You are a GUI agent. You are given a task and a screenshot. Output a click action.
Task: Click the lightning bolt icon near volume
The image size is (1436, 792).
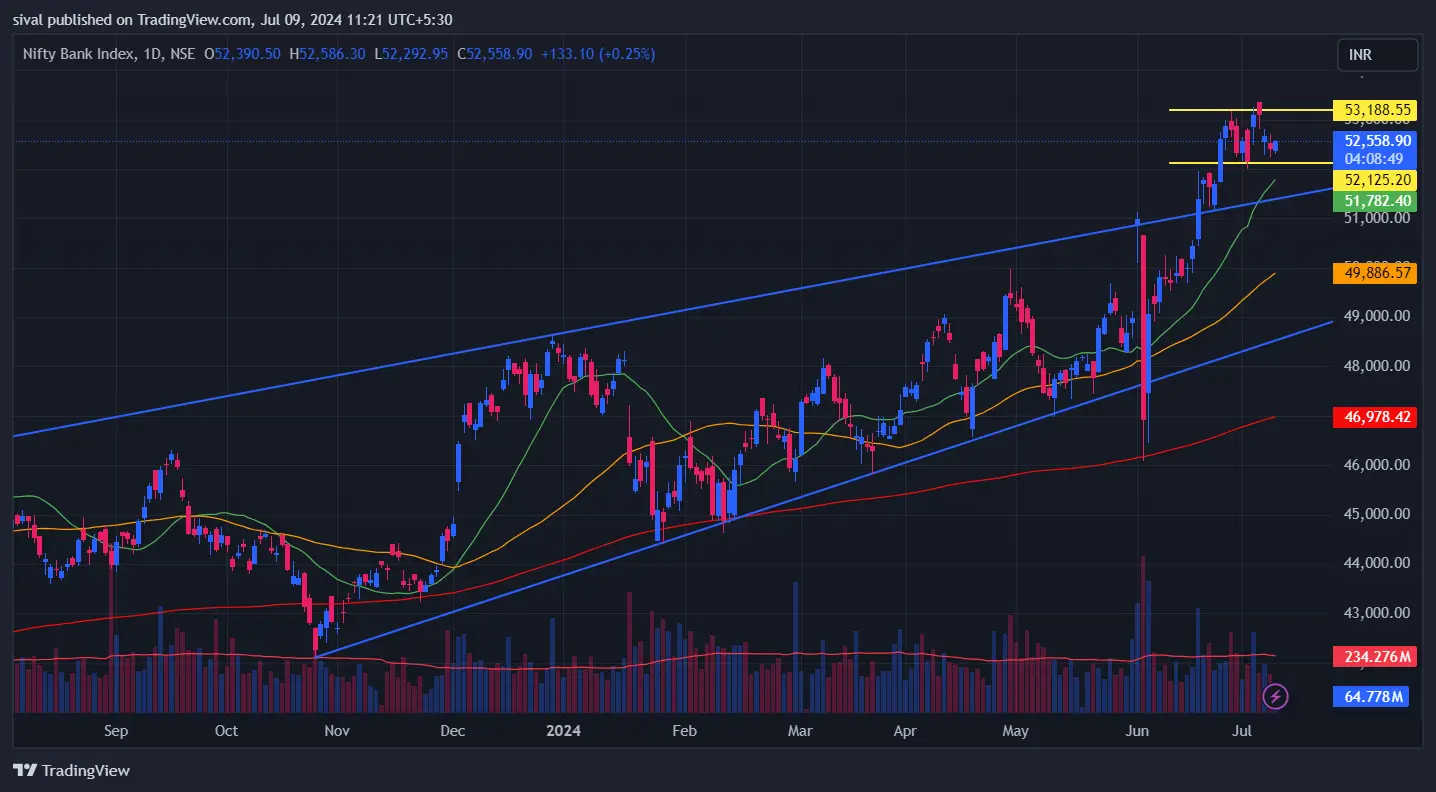coord(1275,696)
